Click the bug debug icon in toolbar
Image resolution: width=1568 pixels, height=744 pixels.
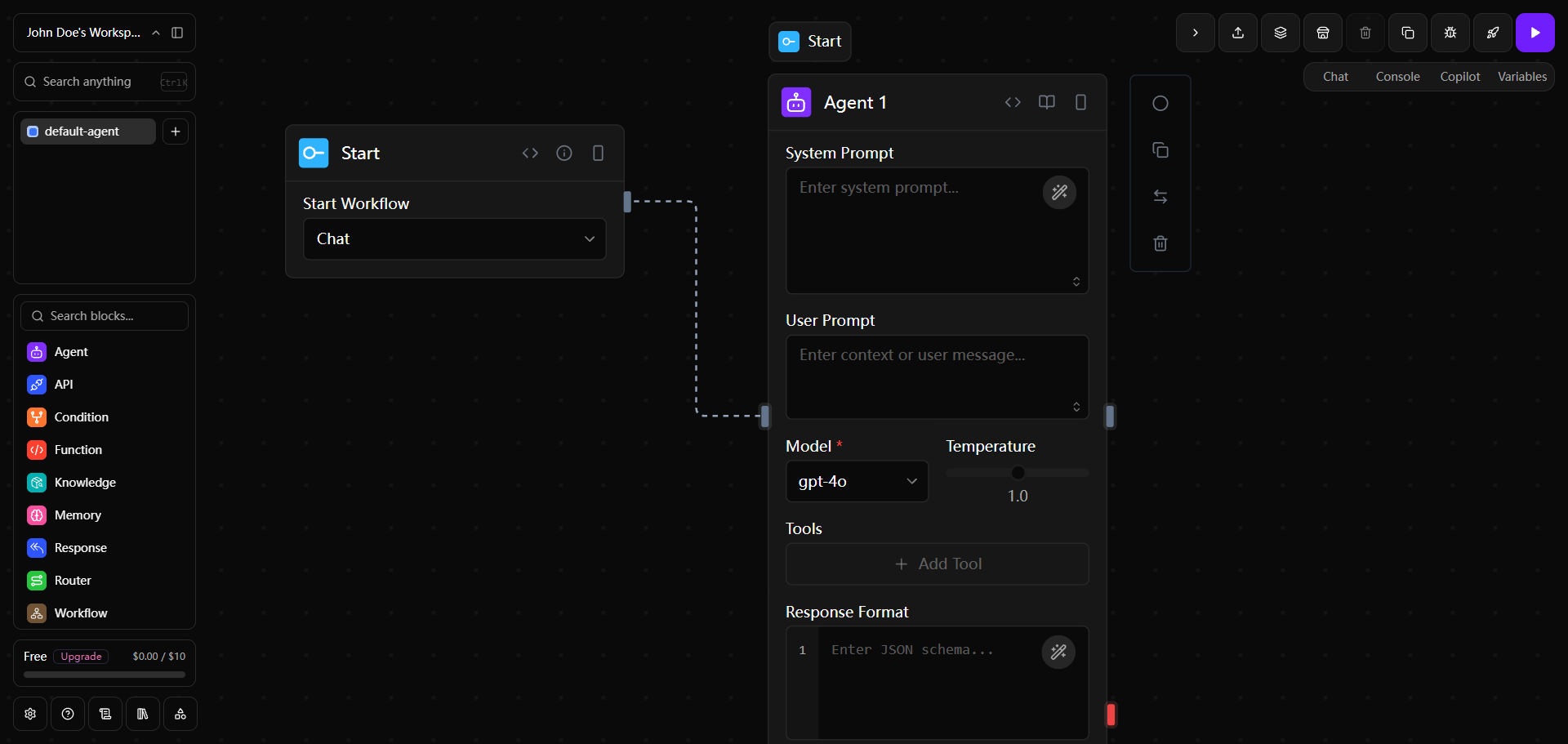point(1450,33)
